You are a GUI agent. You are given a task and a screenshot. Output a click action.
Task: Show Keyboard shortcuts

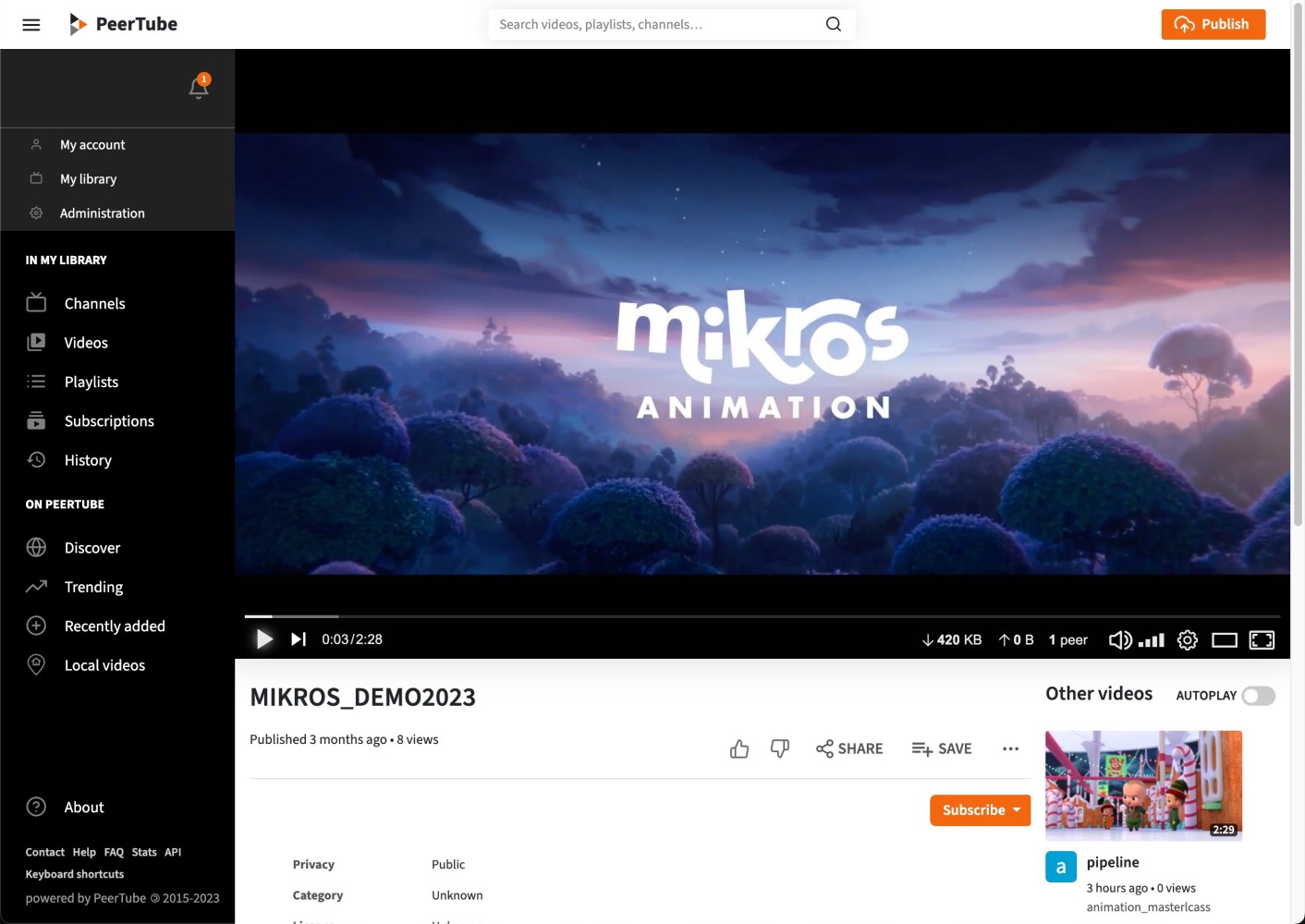pyautogui.click(x=75, y=874)
